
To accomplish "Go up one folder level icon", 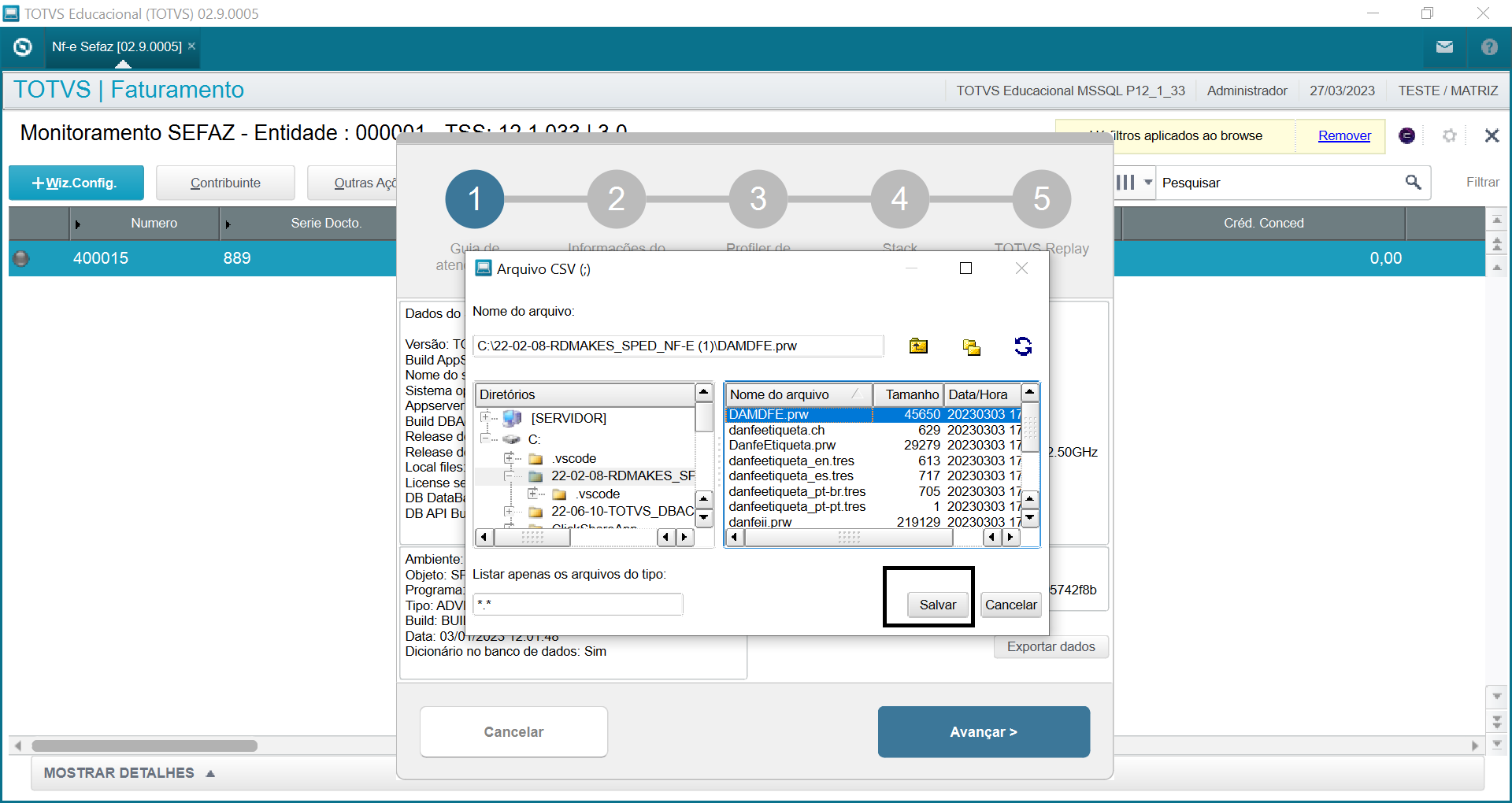I will [918, 346].
